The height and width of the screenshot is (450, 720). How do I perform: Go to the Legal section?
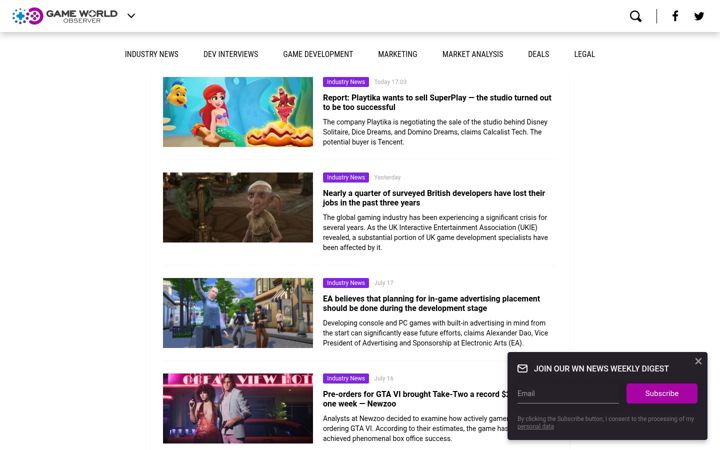click(x=584, y=54)
